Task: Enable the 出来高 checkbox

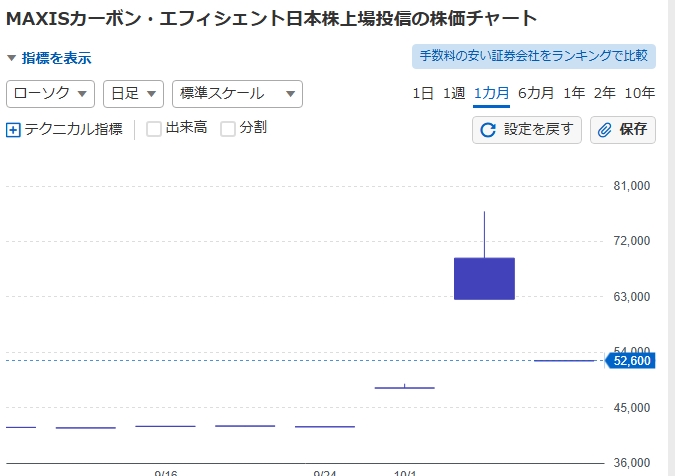Action: (x=154, y=128)
